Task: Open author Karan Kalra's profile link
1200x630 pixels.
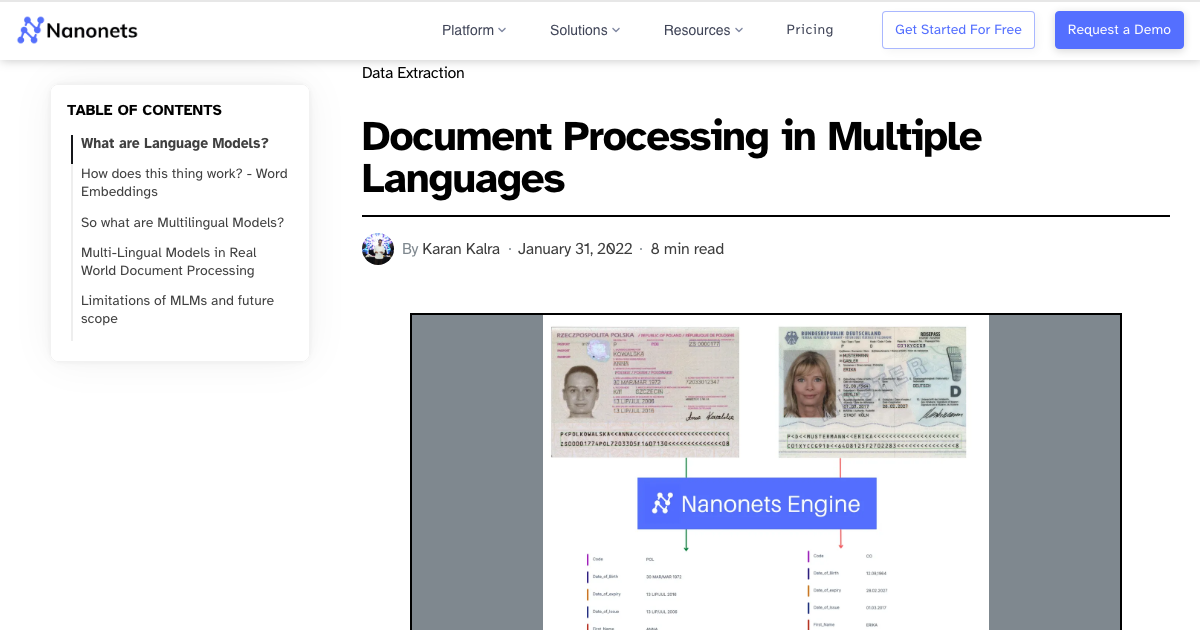Action: click(x=461, y=249)
